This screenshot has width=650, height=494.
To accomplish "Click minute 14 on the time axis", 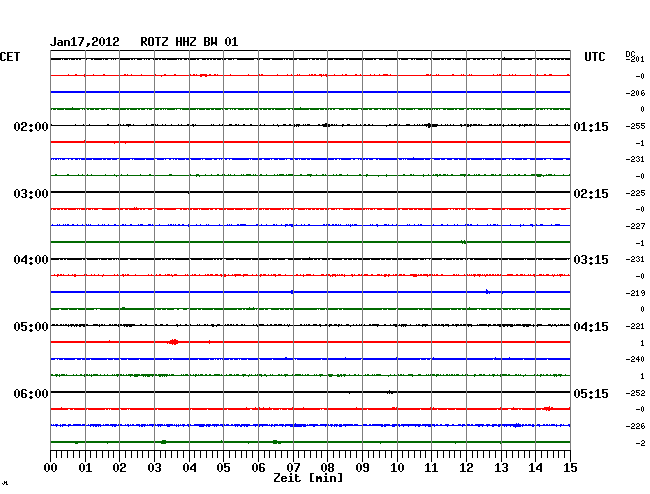I will click(x=535, y=468).
